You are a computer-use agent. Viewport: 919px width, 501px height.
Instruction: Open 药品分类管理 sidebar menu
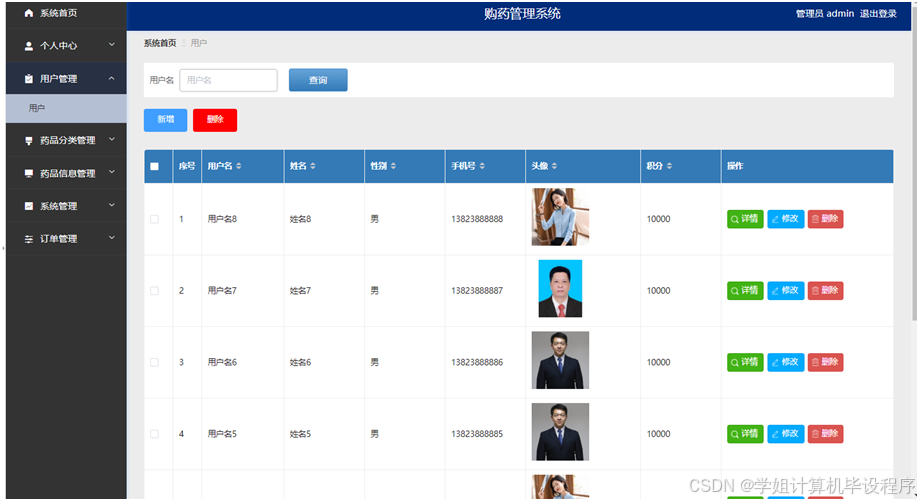[x=66, y=141]
